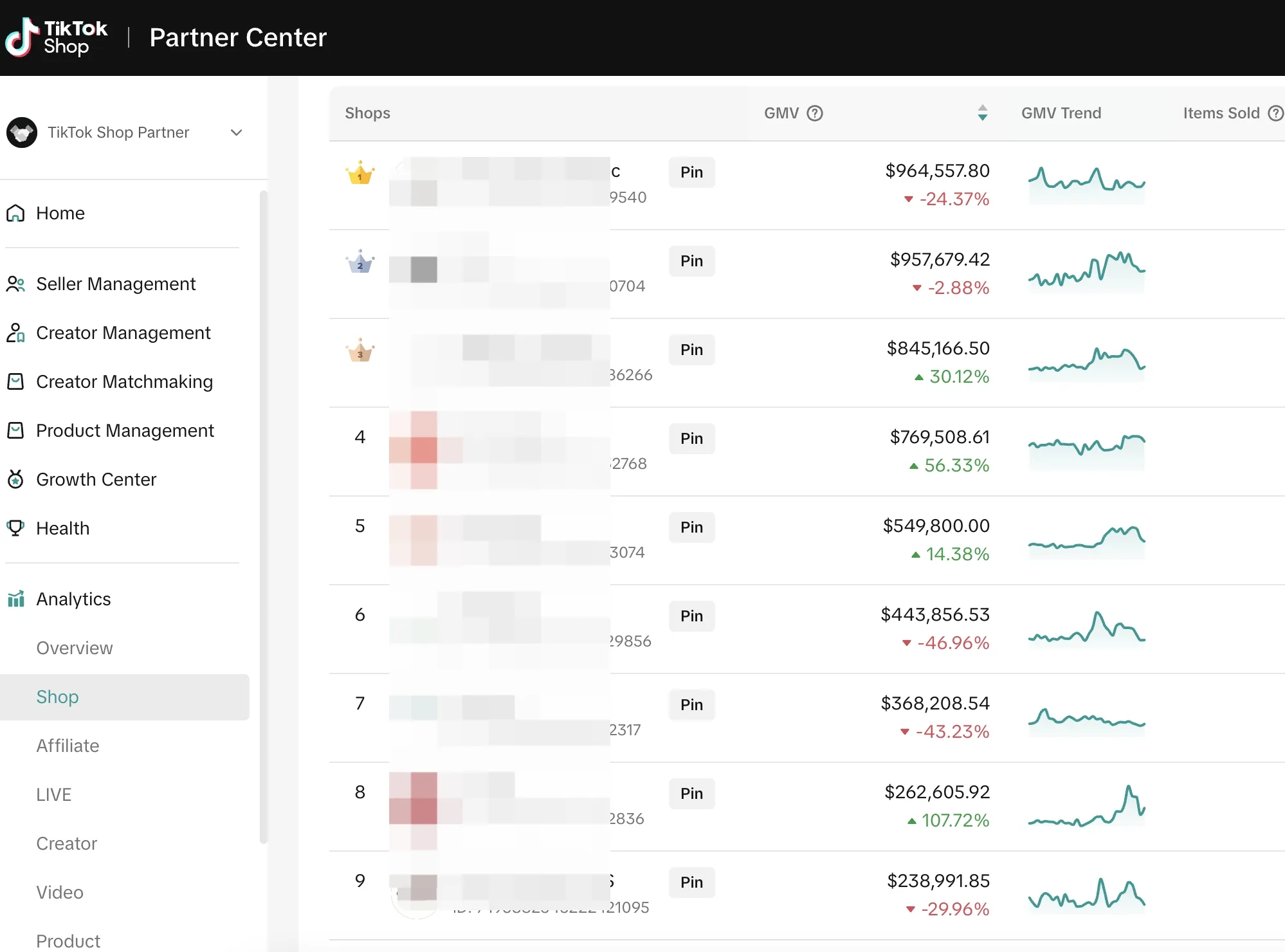Click the $549,800.00 GMV value
This screenshot has height=952, width=1285.
click(936, 526)
